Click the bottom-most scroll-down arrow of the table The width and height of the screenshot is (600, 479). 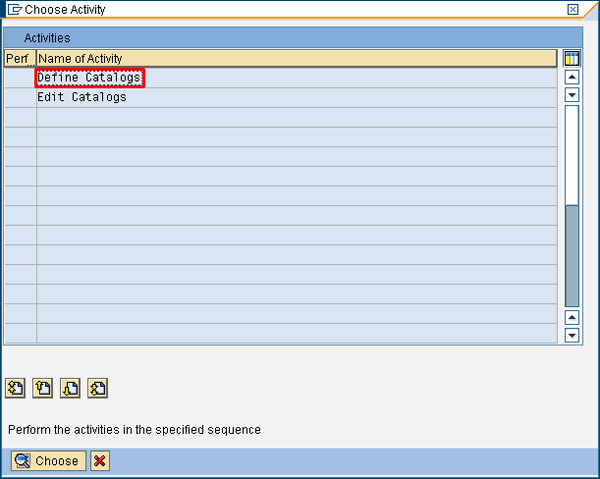click(x=572, y=335)
